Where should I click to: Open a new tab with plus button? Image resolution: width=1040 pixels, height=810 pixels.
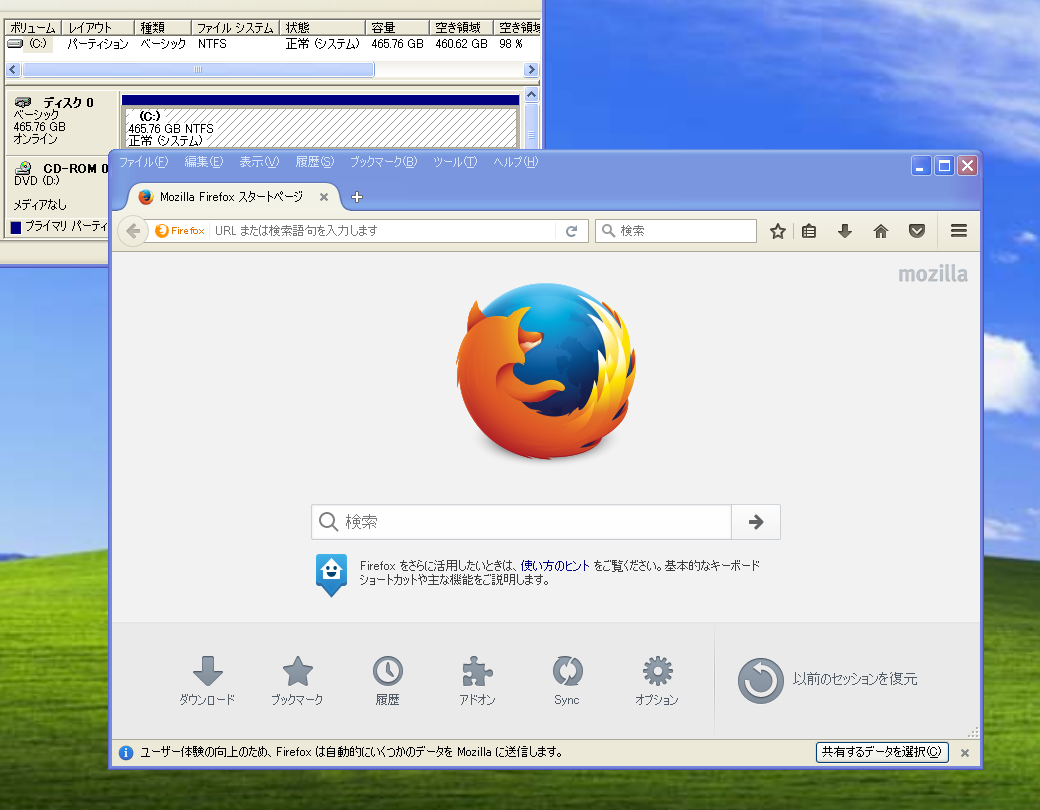click(x=357, y=197)
